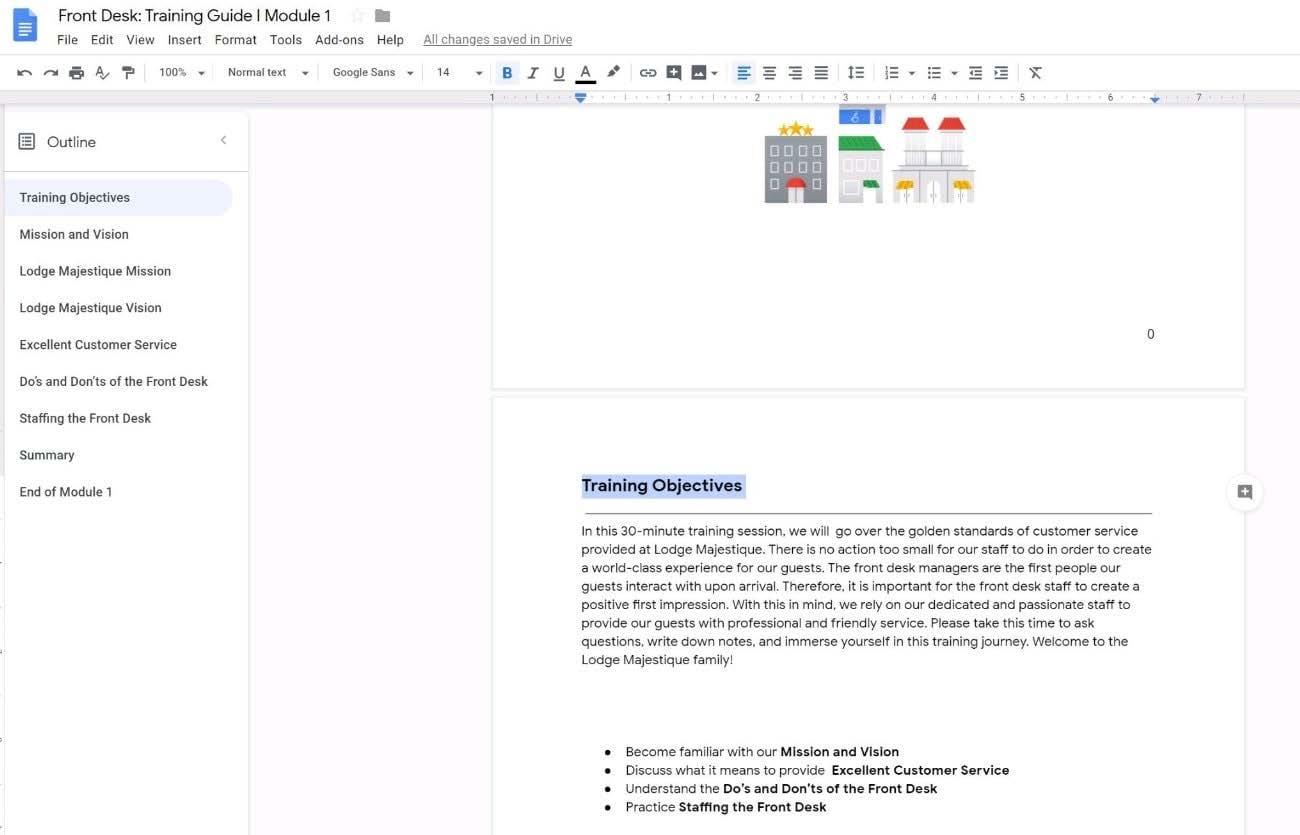Jump to Excellent Customer Service in outline
The height and width of the screenshot is (835, 1300).
pos(98,345)
